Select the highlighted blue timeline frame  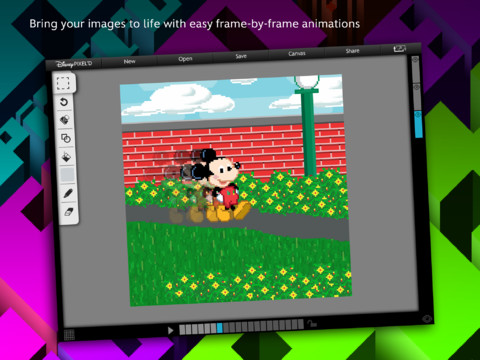point(219,328)
